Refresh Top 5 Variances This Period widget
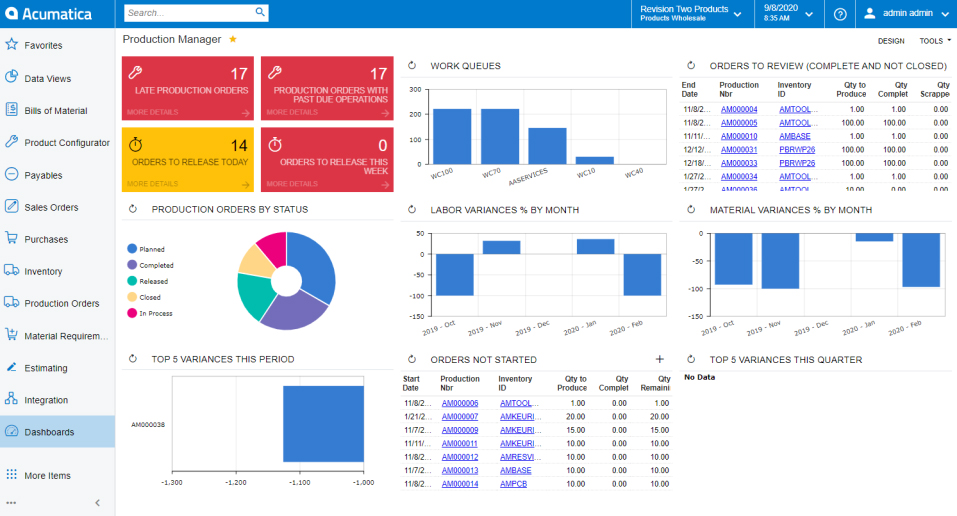This screenshot has width=957, height=516. (x=133, y=359)
